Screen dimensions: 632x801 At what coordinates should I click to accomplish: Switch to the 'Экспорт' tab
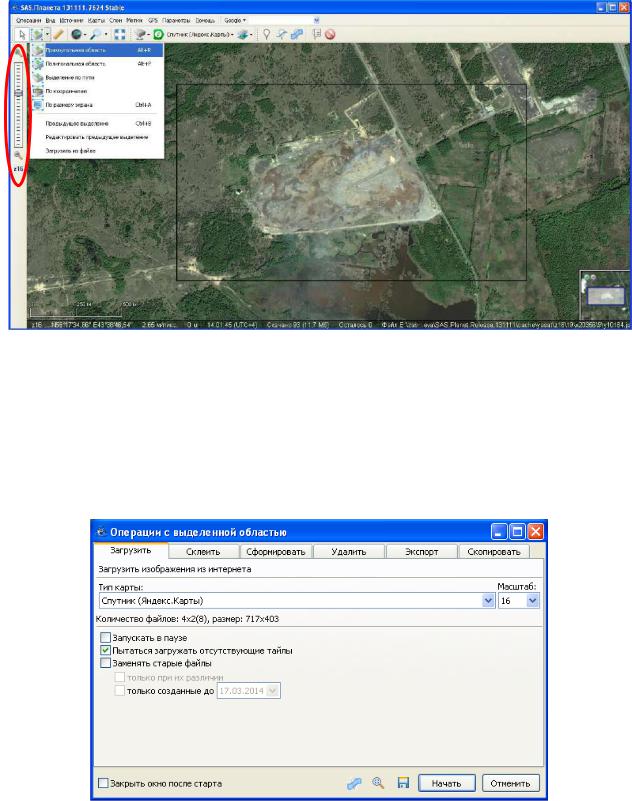coord(422,552)
